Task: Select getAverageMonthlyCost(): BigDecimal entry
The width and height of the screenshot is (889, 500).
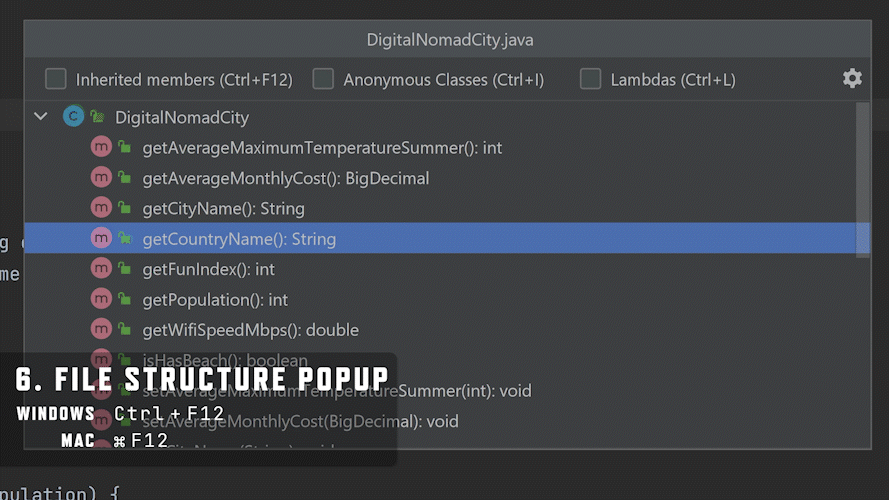Action: (x=285, y=178)
